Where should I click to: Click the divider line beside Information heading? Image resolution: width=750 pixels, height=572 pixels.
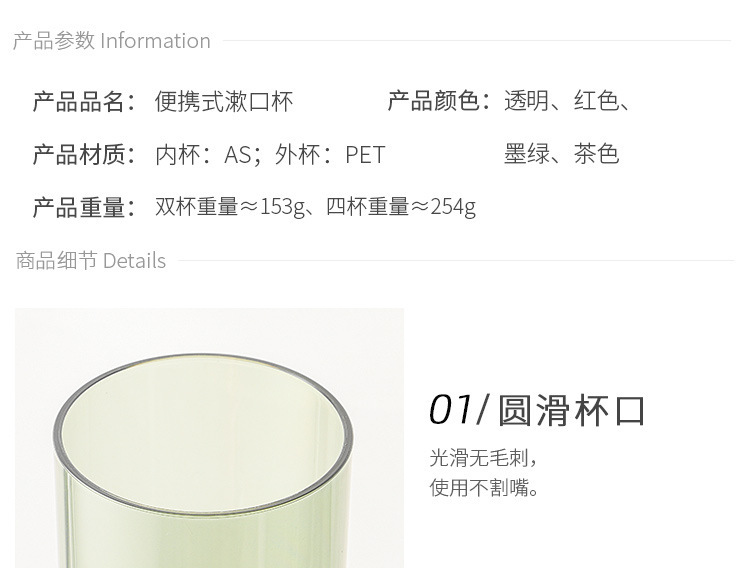[477, 41]
